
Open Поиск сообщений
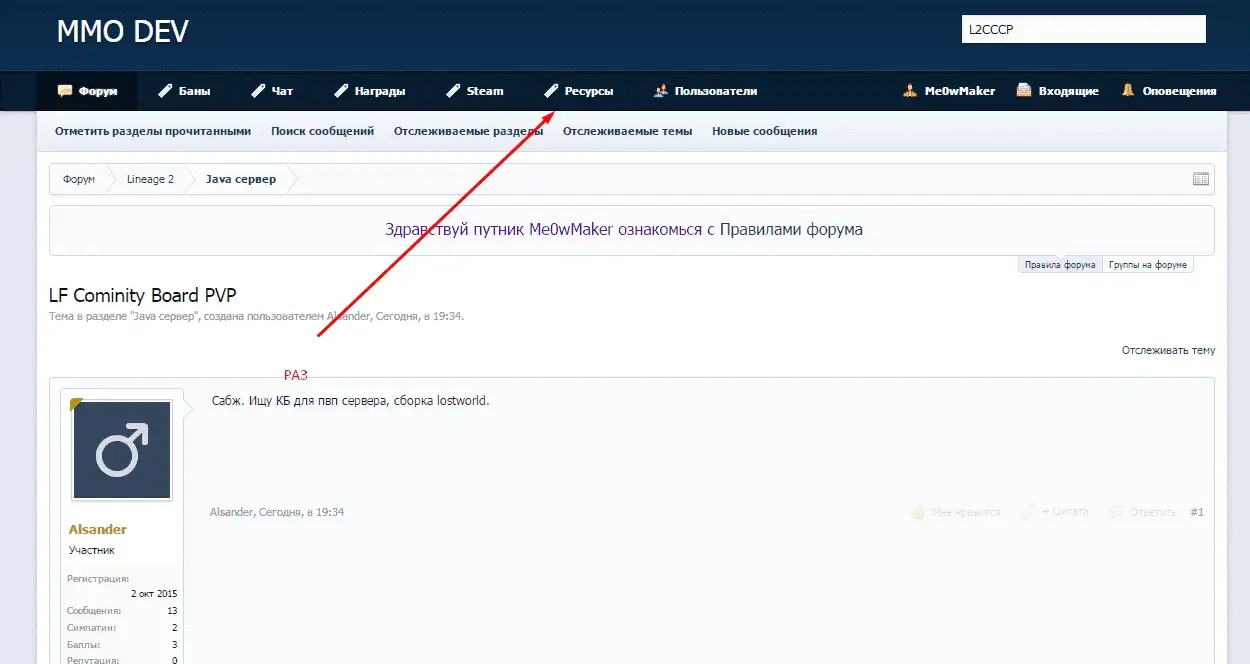(322, 131)
